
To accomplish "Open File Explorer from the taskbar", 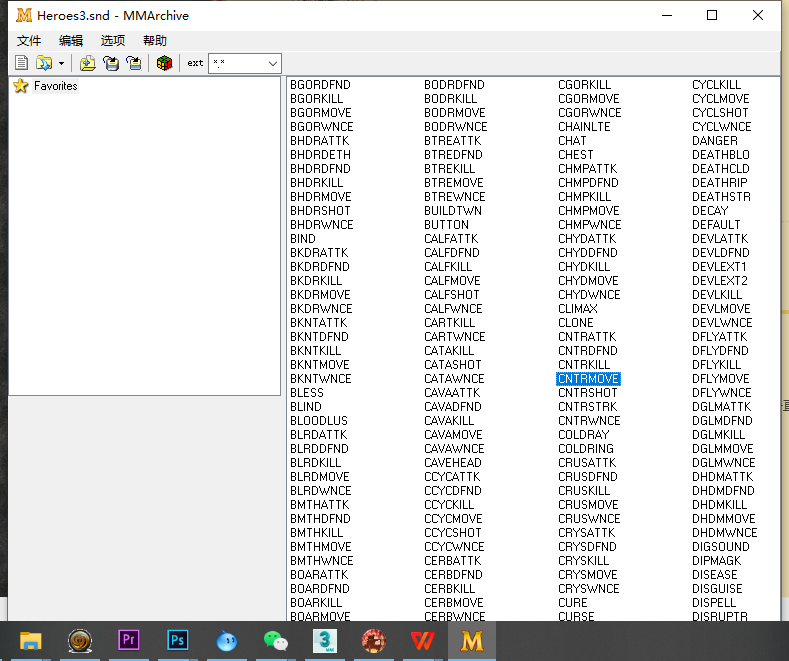I will (x=30, y=641).
